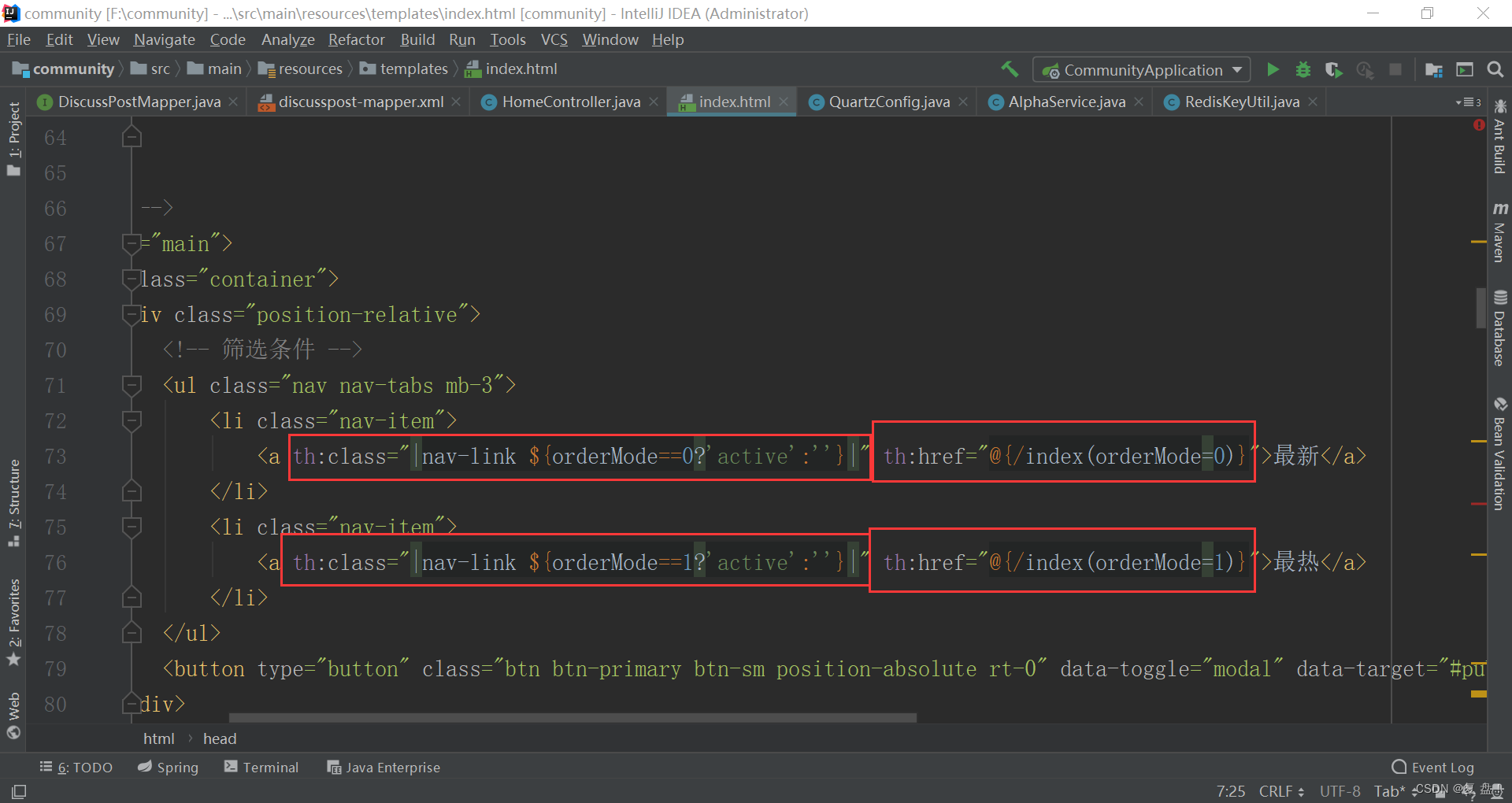Click vertical scrollbar thumb in editor

pyautogui.click(x=1480, y=308)
